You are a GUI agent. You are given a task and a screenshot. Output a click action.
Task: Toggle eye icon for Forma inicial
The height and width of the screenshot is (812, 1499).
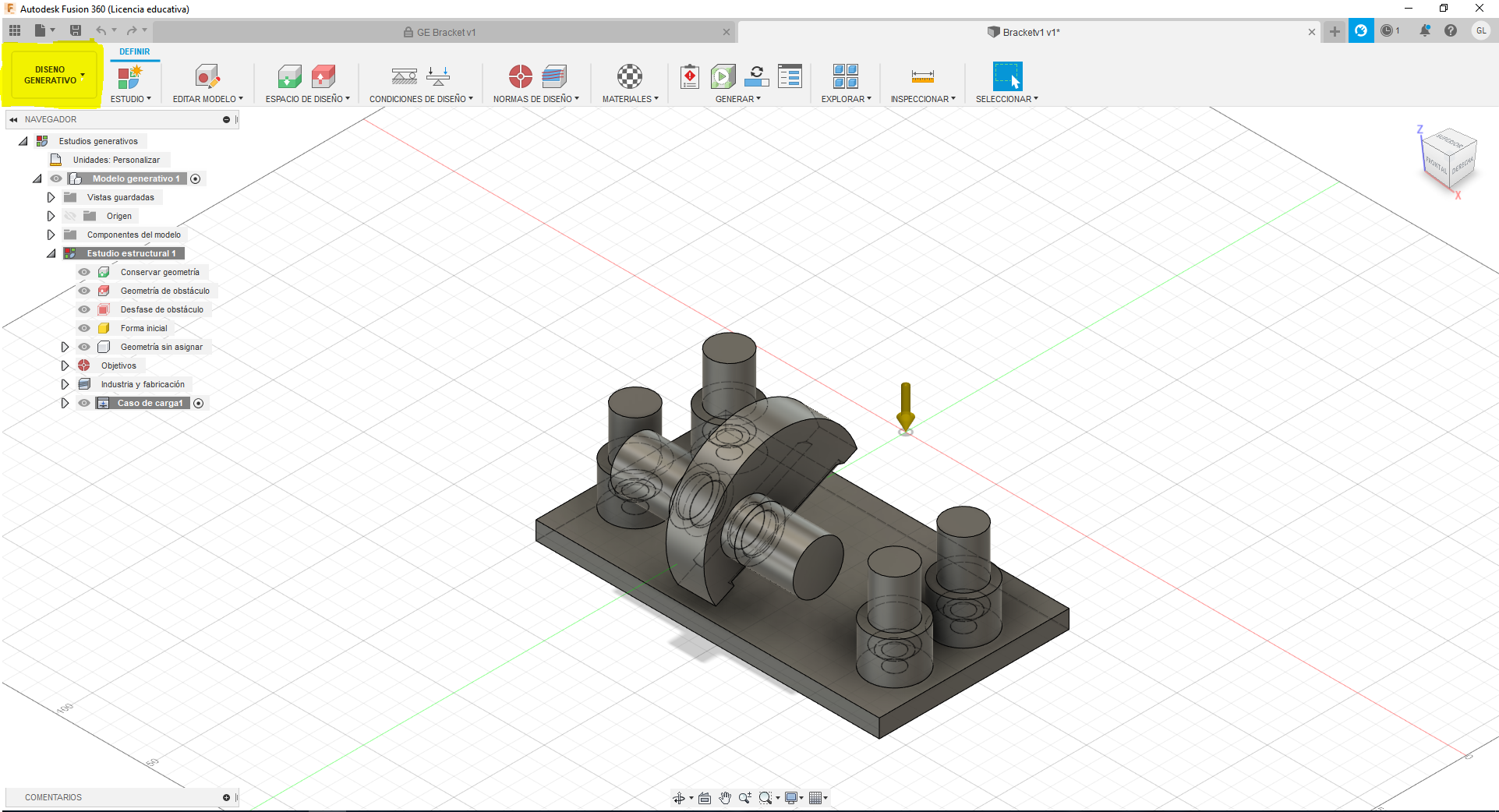point(84,328)
